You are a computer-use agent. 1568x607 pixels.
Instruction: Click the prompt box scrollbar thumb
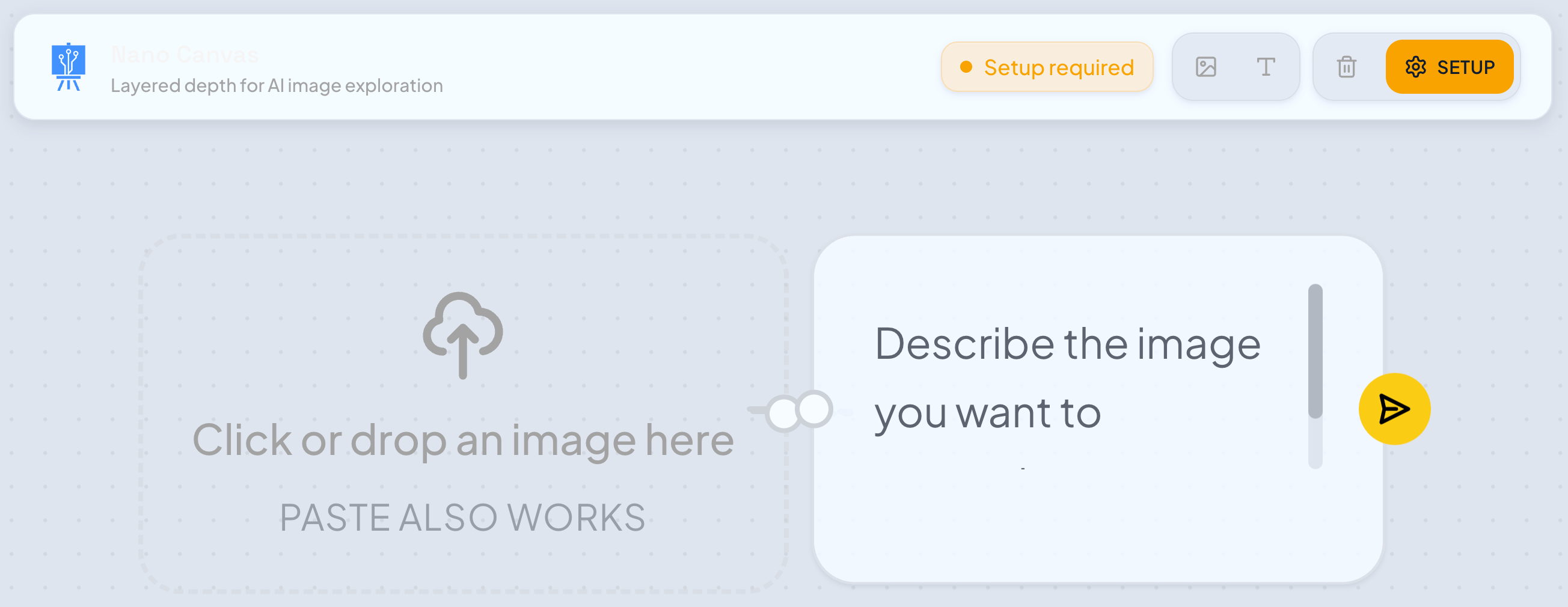pyautogui.click(x=1315, y=351)
